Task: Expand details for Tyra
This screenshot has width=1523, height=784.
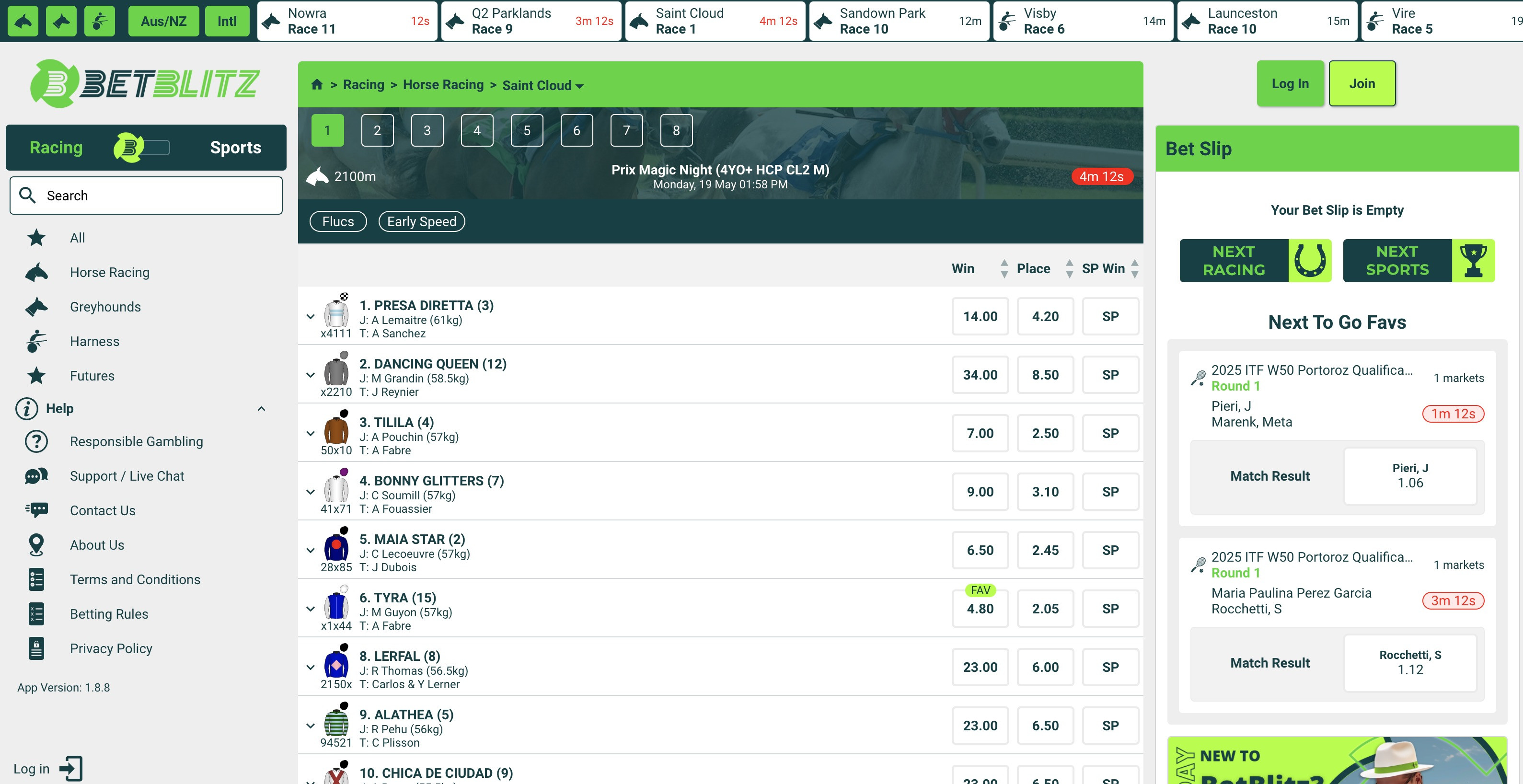Action: [311, 609]
